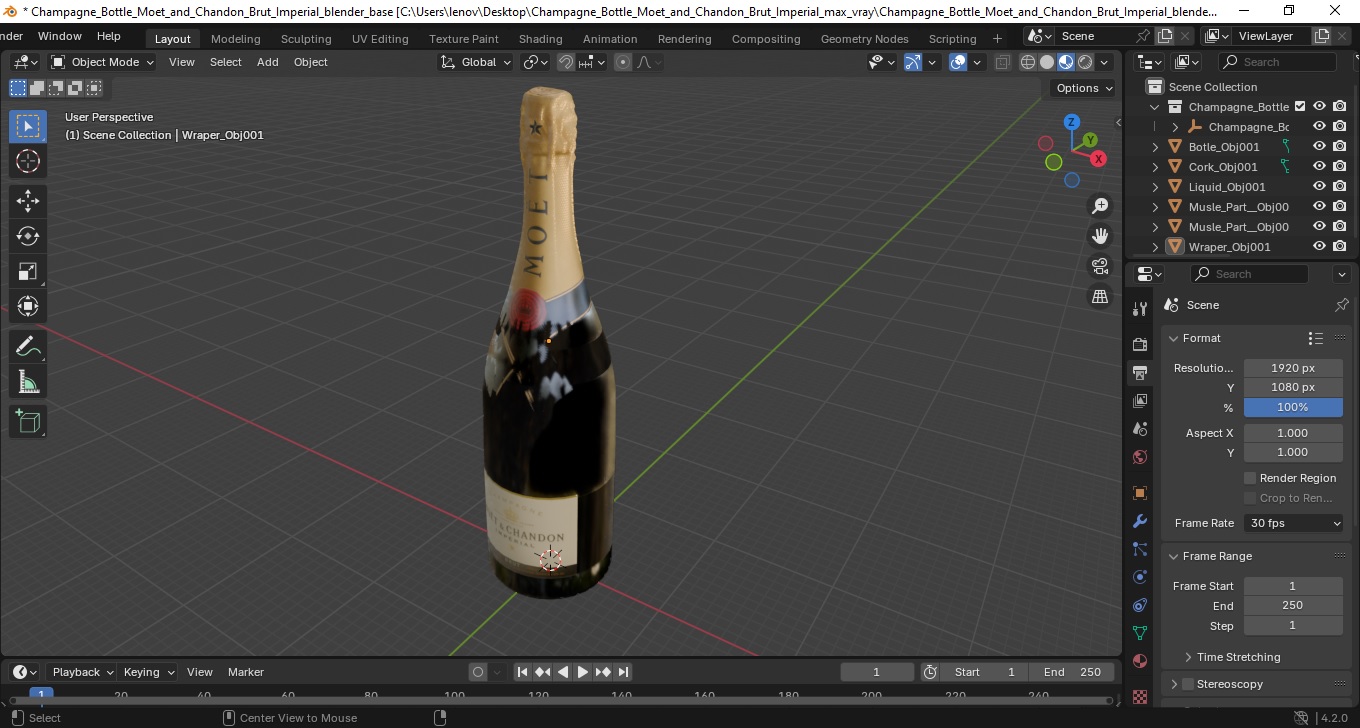Image resolution: width=1360 pixels, height=728 pixels.
Task: Click the Zoom magnifier viewport icon
Action: pyautogui.click(x=1100, y=206)
